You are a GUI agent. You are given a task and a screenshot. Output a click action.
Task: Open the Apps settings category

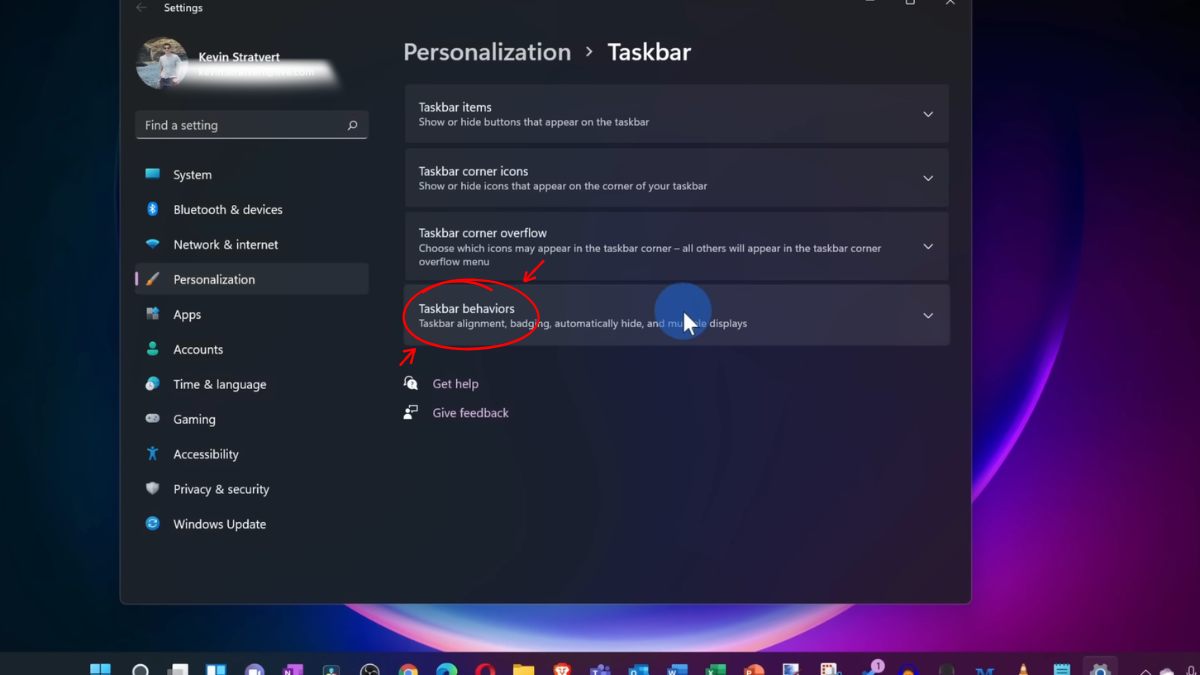(x=252, y=314)
